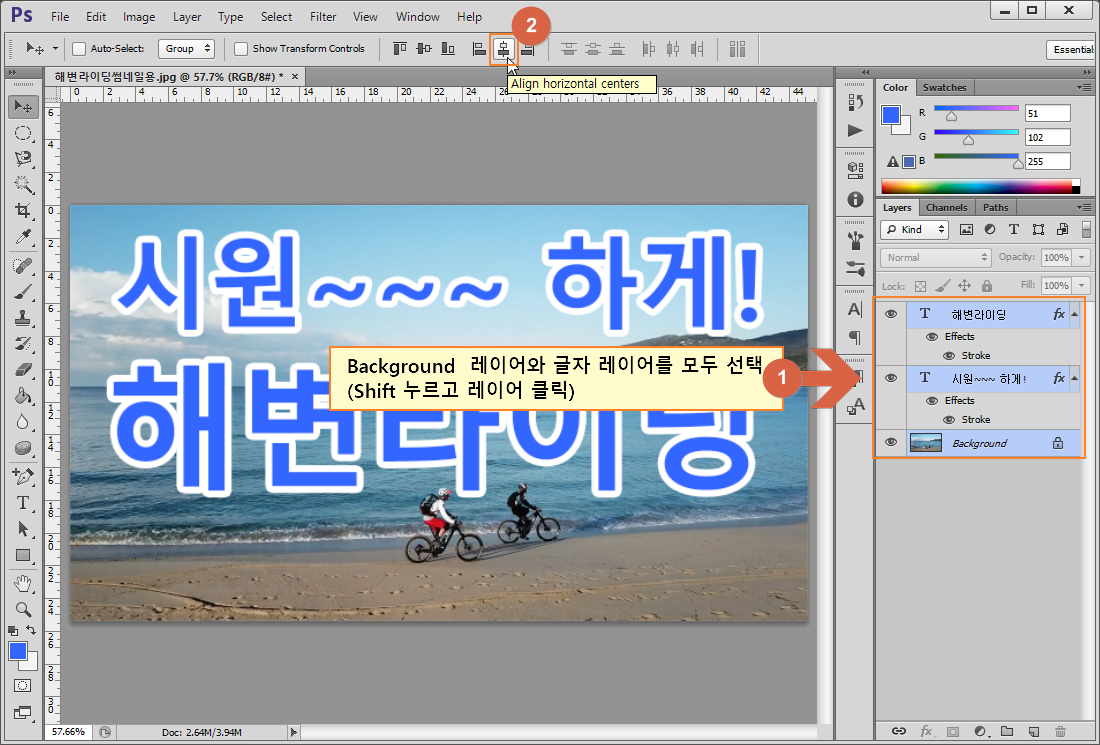Viewport: 1100px width, 745px height.
Task: Toggle Stroke visibility under 시원~~~ 하게! layer
Action: pos(948,420)
